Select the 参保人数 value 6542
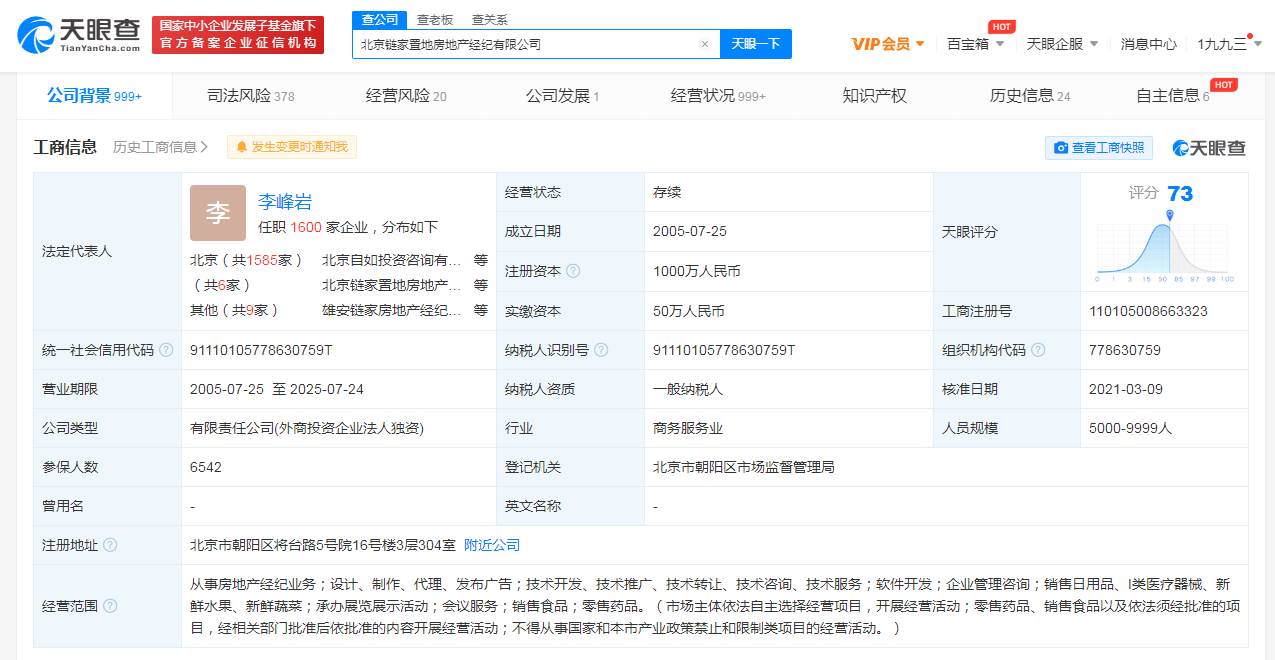 206,467
